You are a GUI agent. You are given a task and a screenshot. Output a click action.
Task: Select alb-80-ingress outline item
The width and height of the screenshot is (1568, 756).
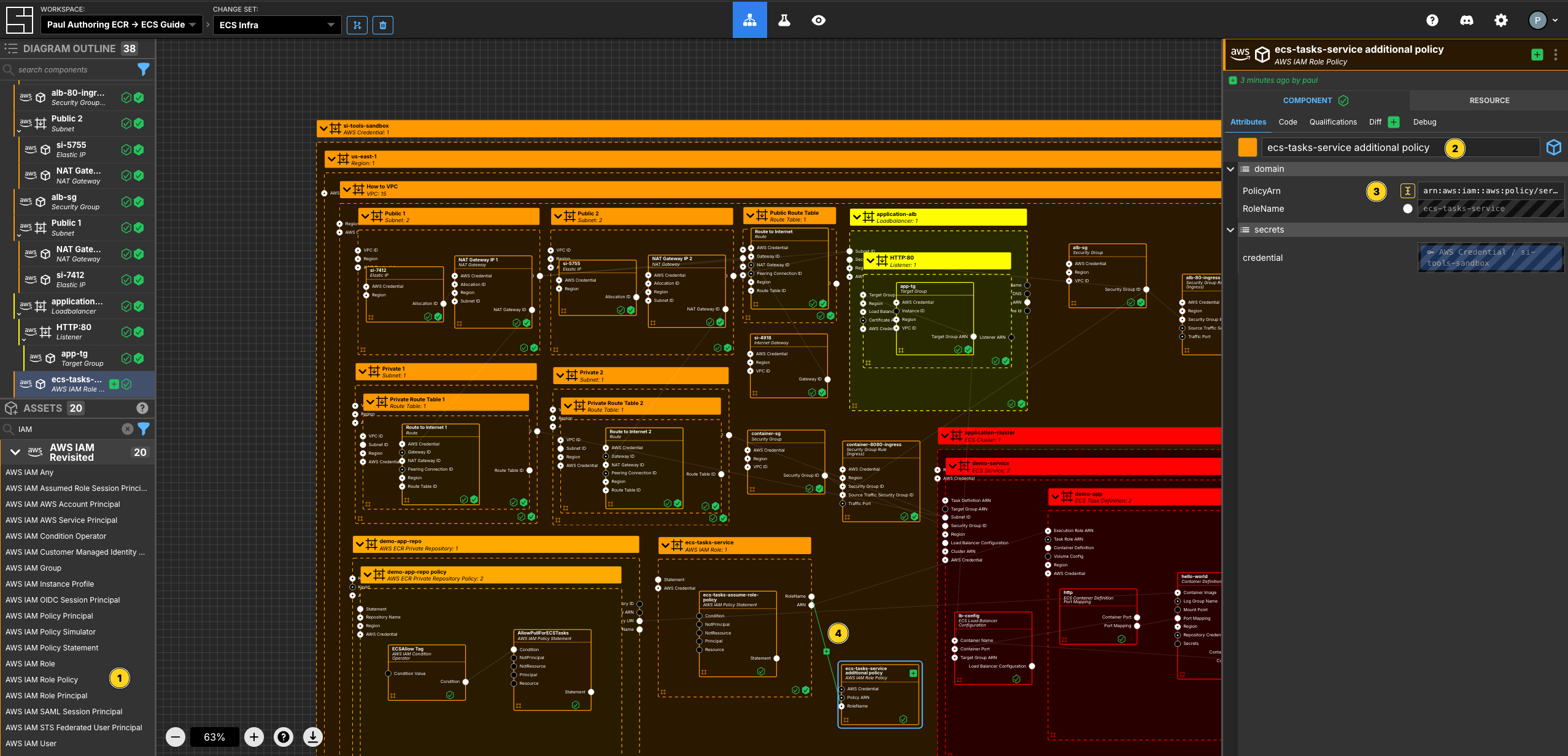tap(84, 98)
